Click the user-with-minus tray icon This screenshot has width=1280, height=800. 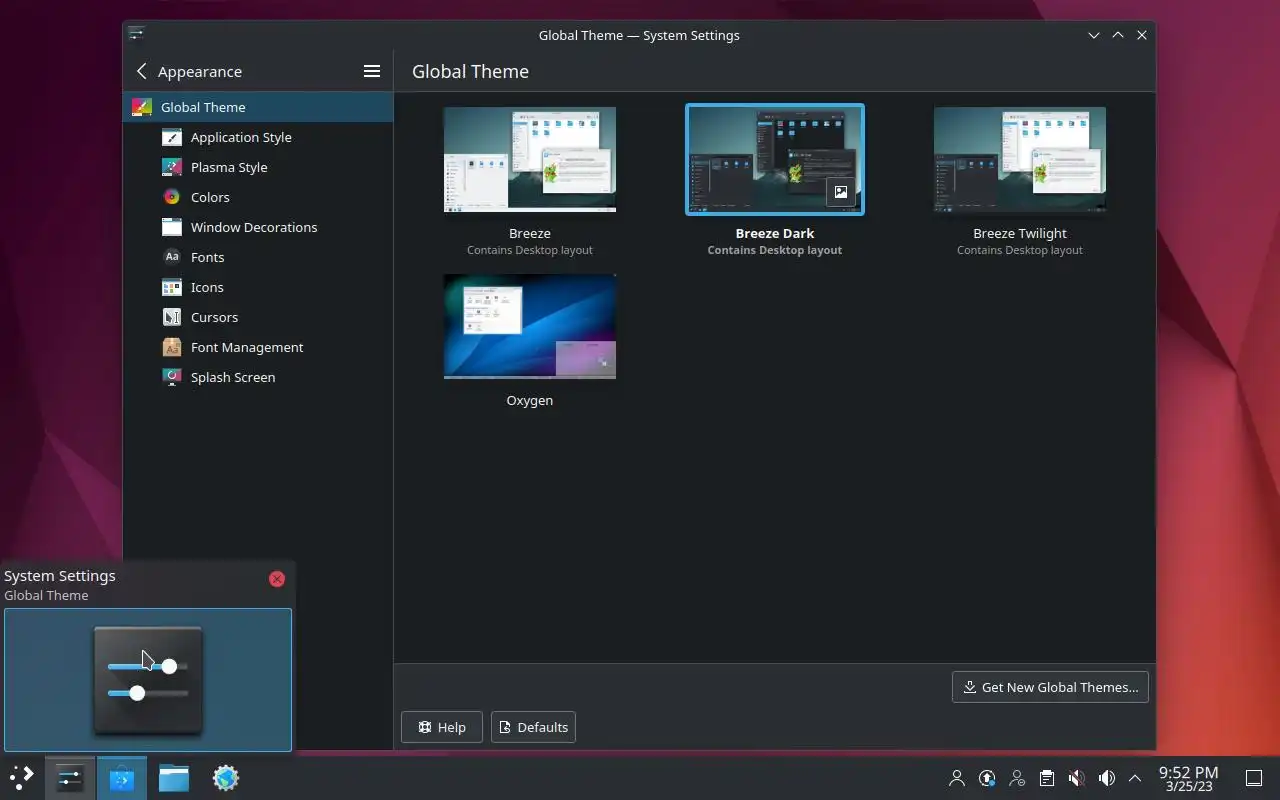pyautogui.click(x=1017, y=778)
